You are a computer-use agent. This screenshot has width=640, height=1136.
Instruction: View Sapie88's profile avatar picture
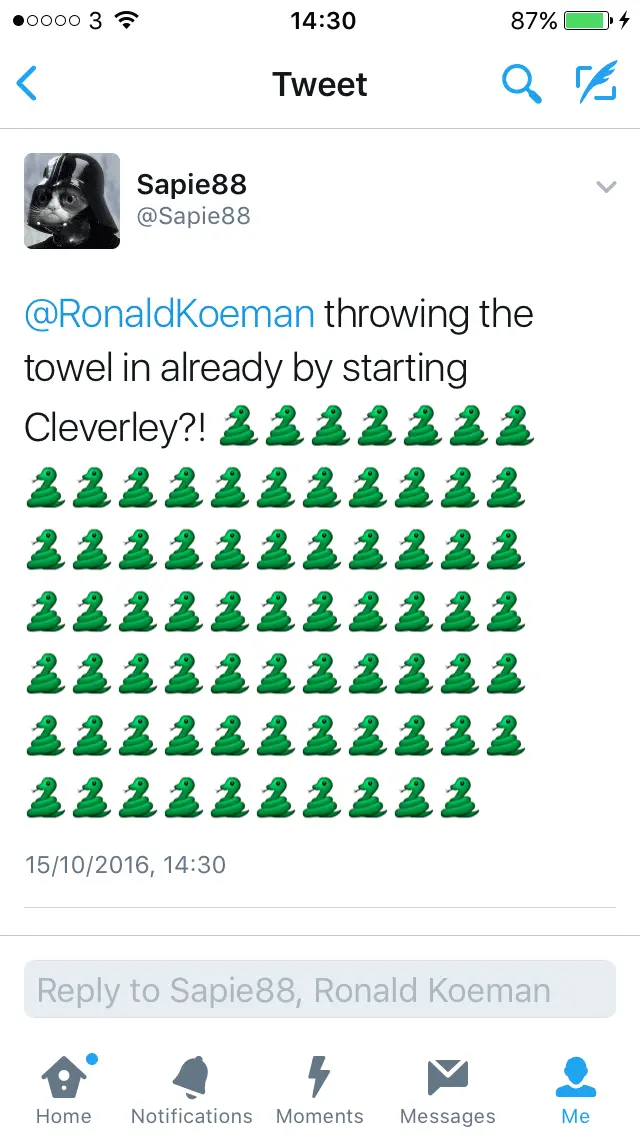[x=72, y=200]
